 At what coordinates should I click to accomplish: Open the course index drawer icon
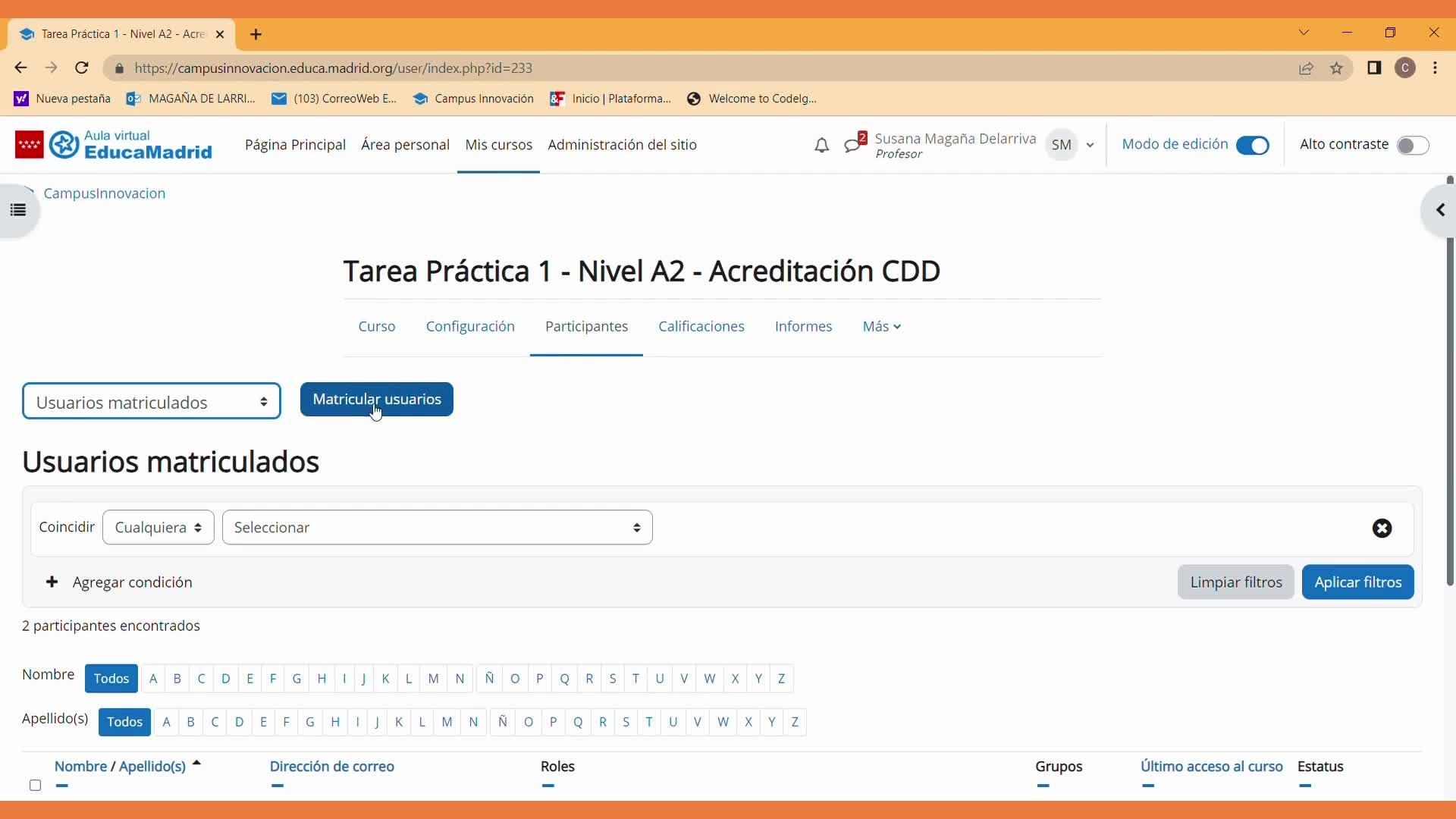pos(18,210)
